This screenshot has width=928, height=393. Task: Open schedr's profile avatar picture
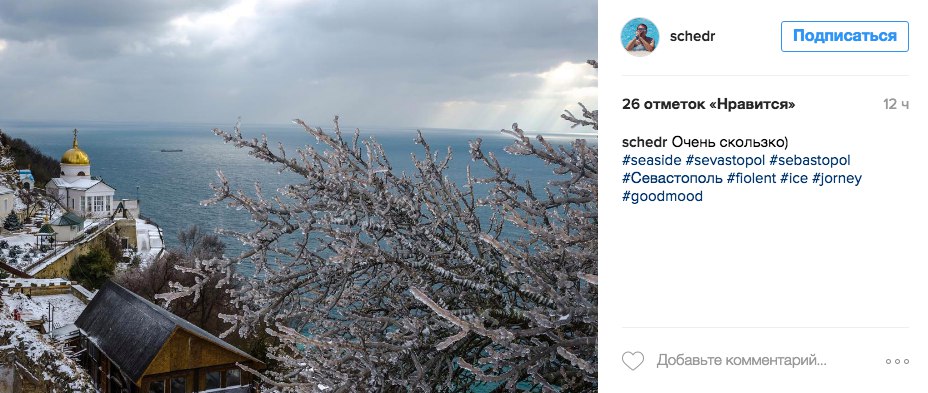(x=640, y=37)
